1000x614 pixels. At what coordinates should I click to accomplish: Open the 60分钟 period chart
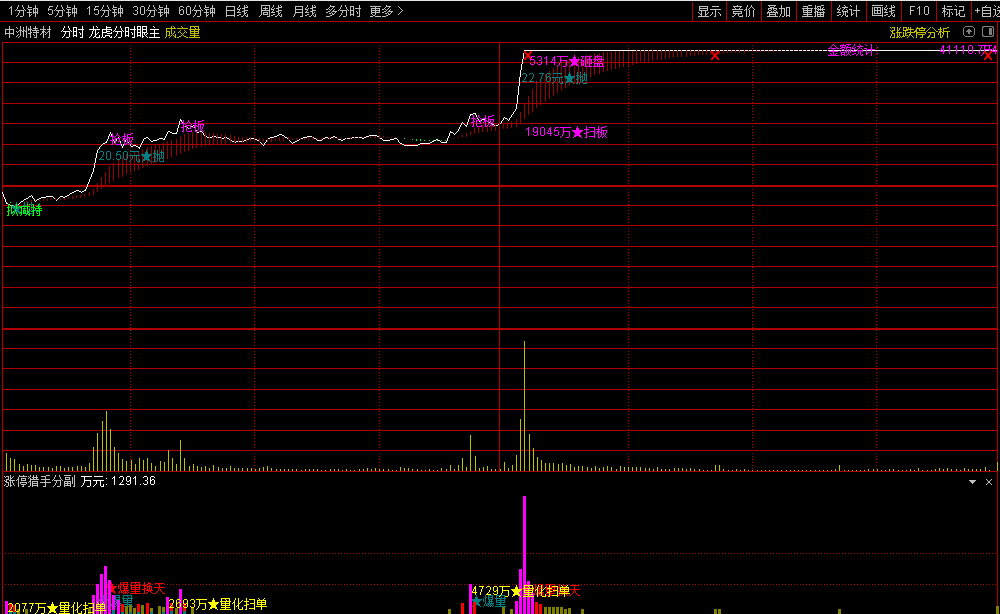(197, 11)
